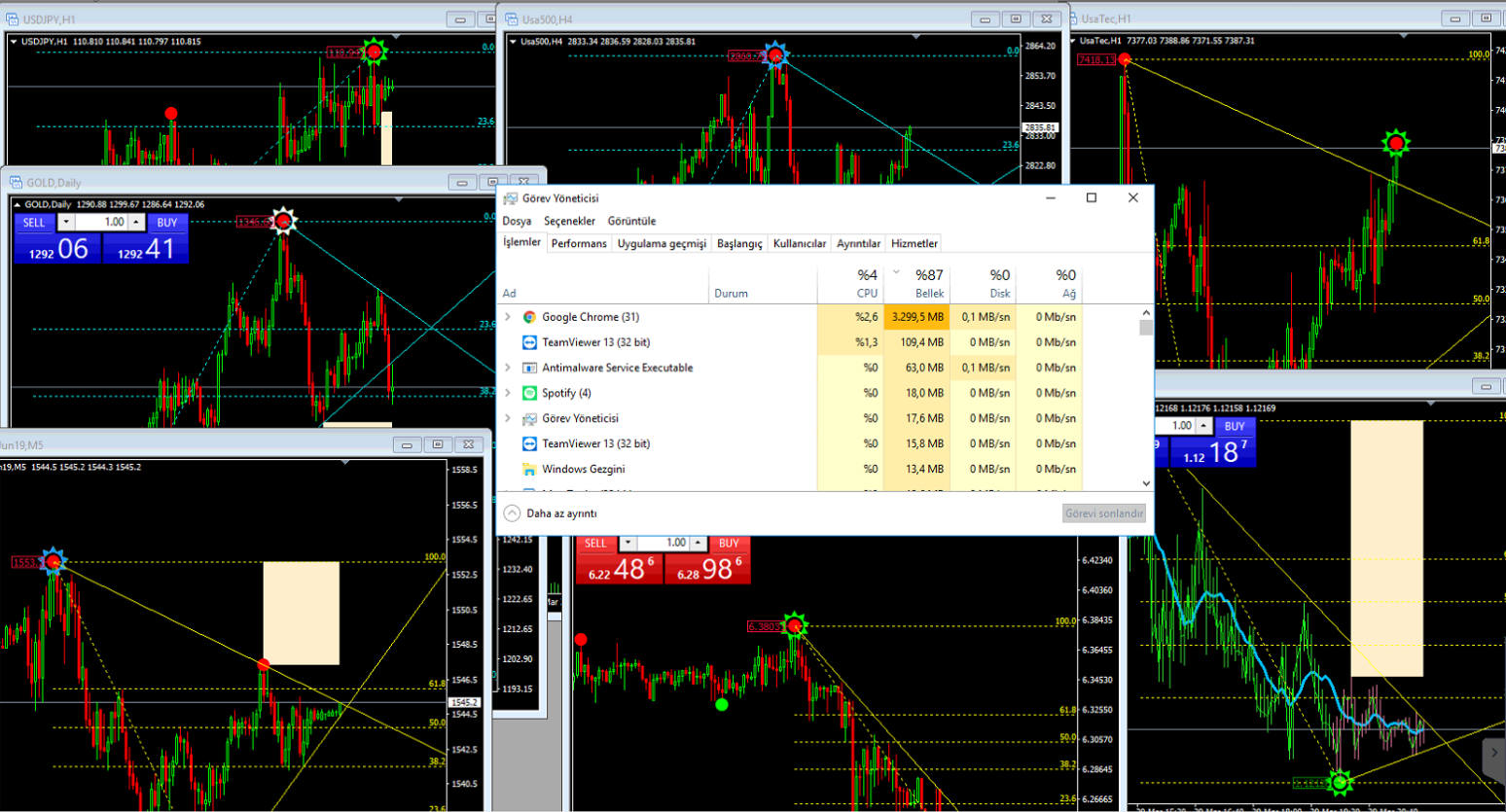This screenshot has height=812, width=1506.
Task: Switch to the Performans tab
Action: pos(579,244)
